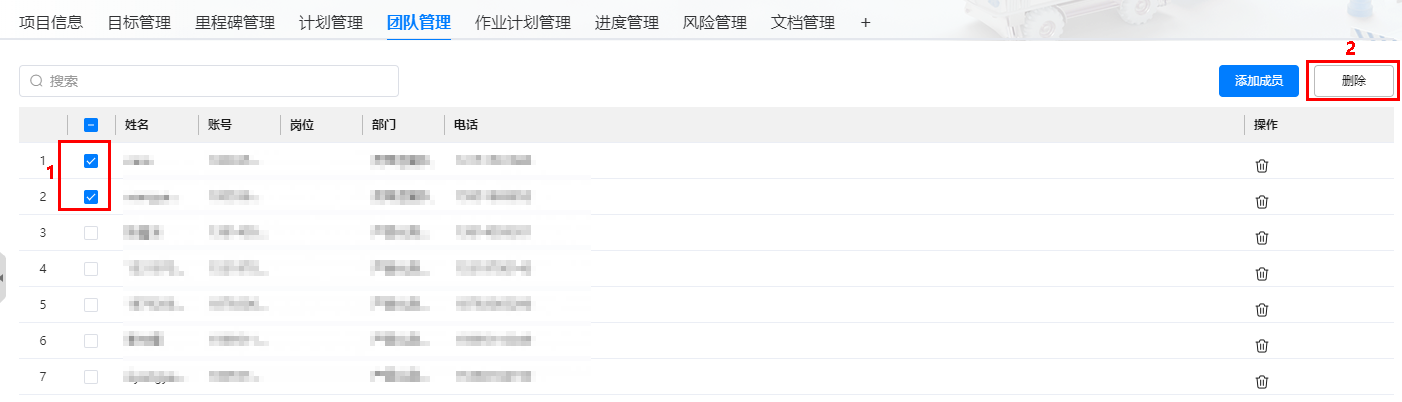The image size is (1402, 402).
Task: Click the 部门 column header
Action: pos(384,125)
